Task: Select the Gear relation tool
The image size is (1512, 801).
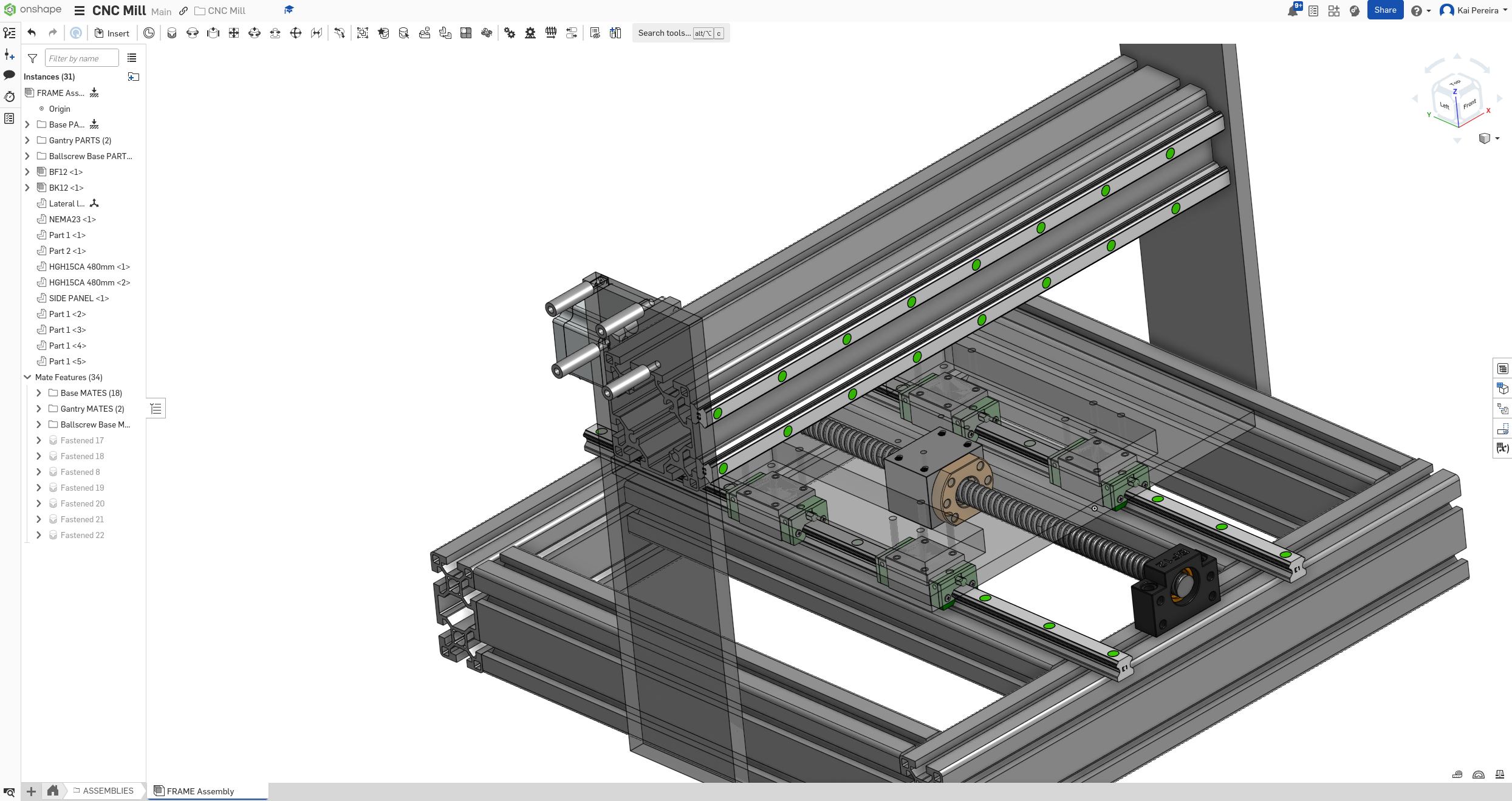Action: (510, 33)
